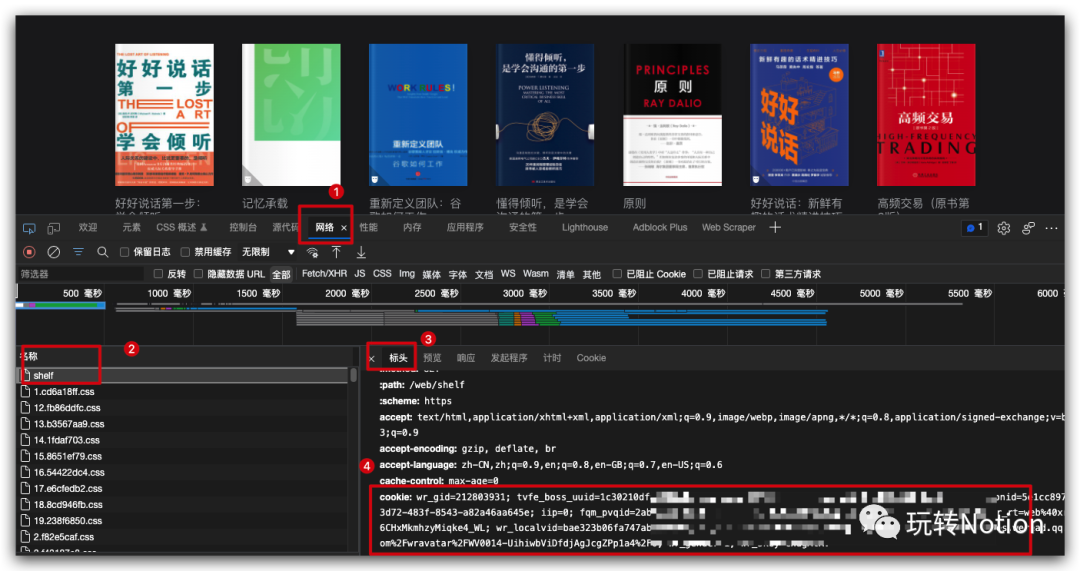This screenshot has height=571, width=1080.
Task: Click the 筛选器 filter input field
Action: click(80, 274)
